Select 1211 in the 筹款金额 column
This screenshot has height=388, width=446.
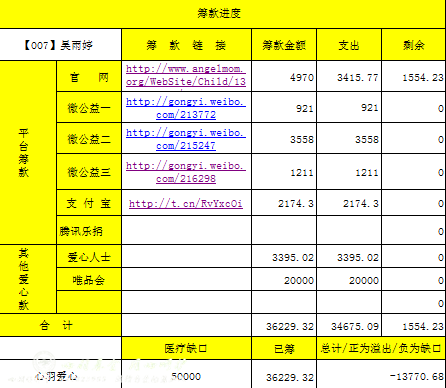click(x=284, y=172)
